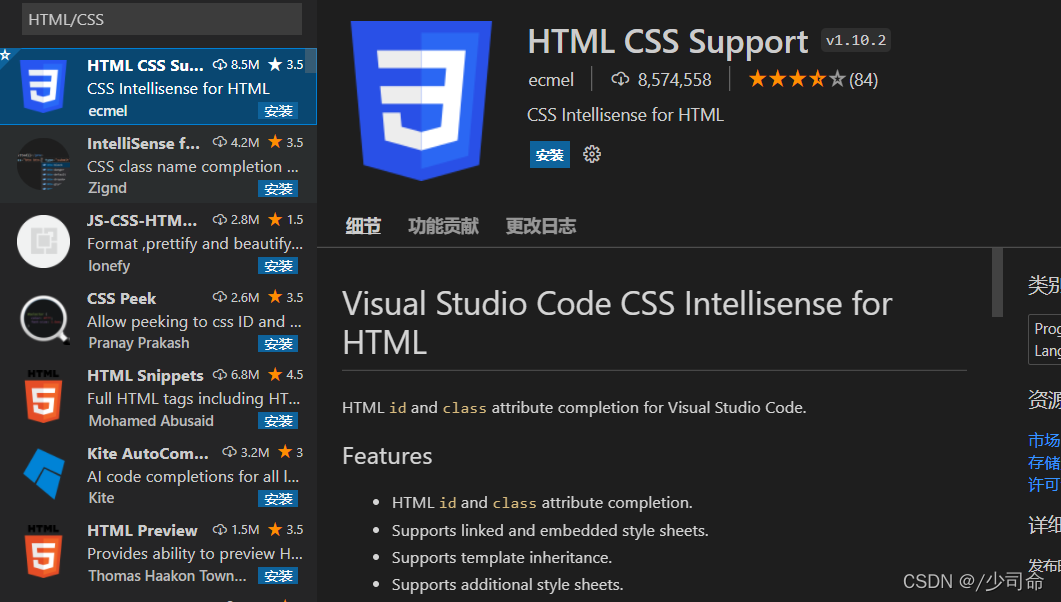Click the HTML CSS Support CSS3 icon in list

point(44,87)
